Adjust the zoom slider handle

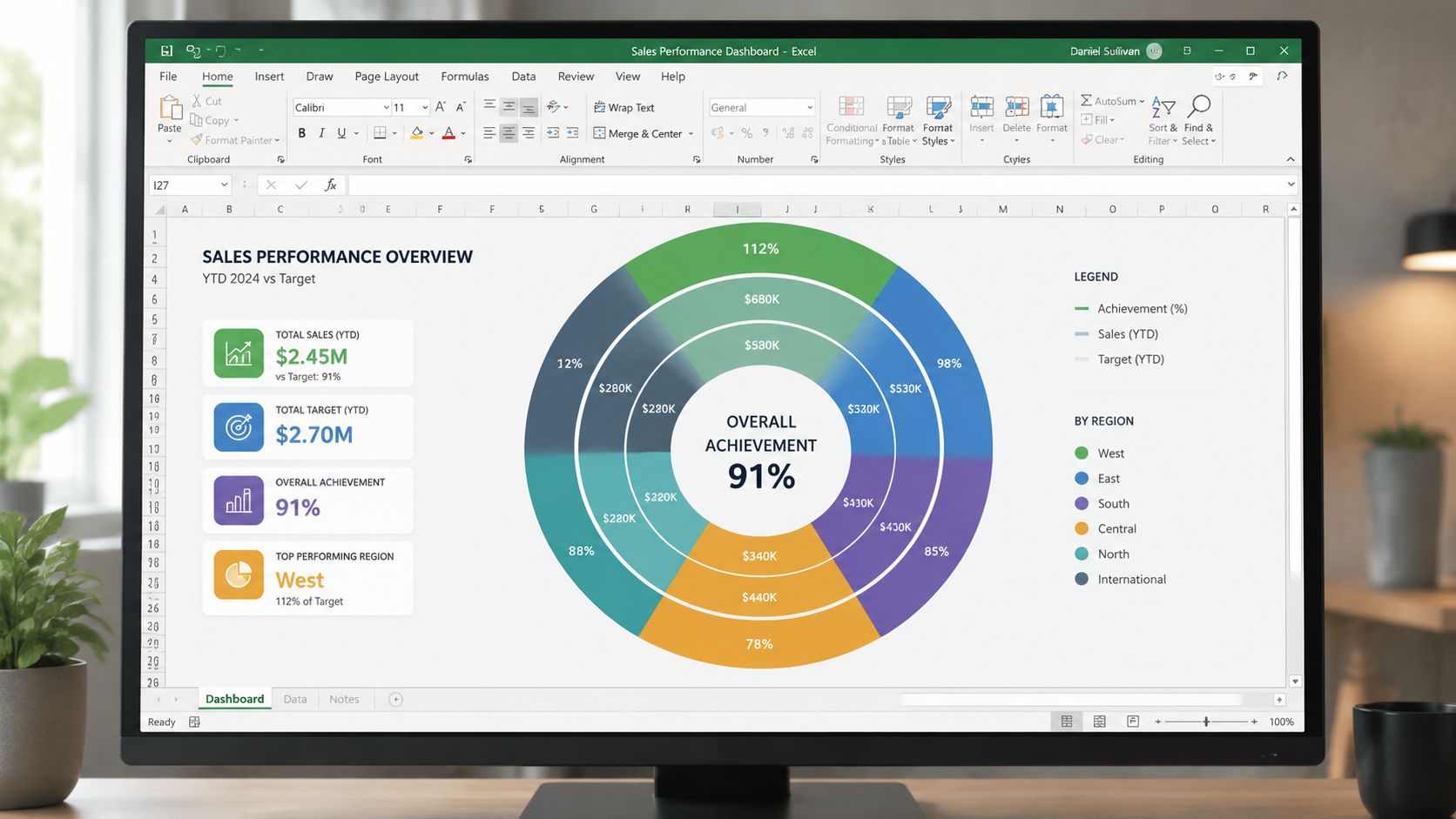(x=1206, y=722)
